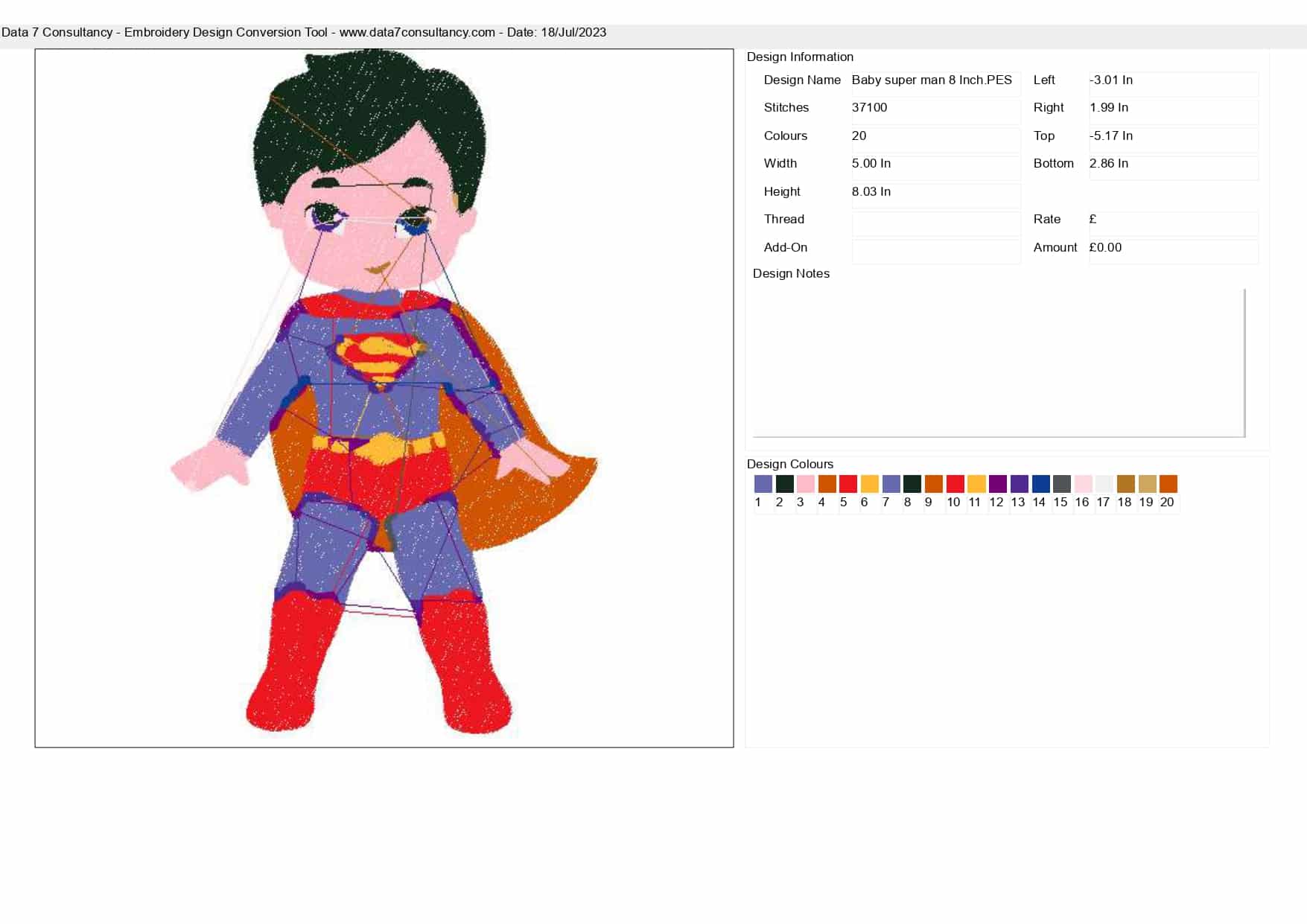Click the Design Notes label
Screen dimensions: 1307x924
[791, 273]
